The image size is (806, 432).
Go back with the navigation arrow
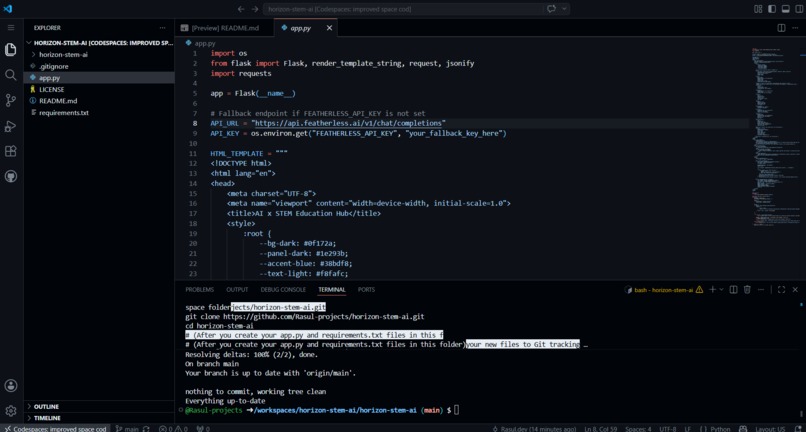coord(241,9)
